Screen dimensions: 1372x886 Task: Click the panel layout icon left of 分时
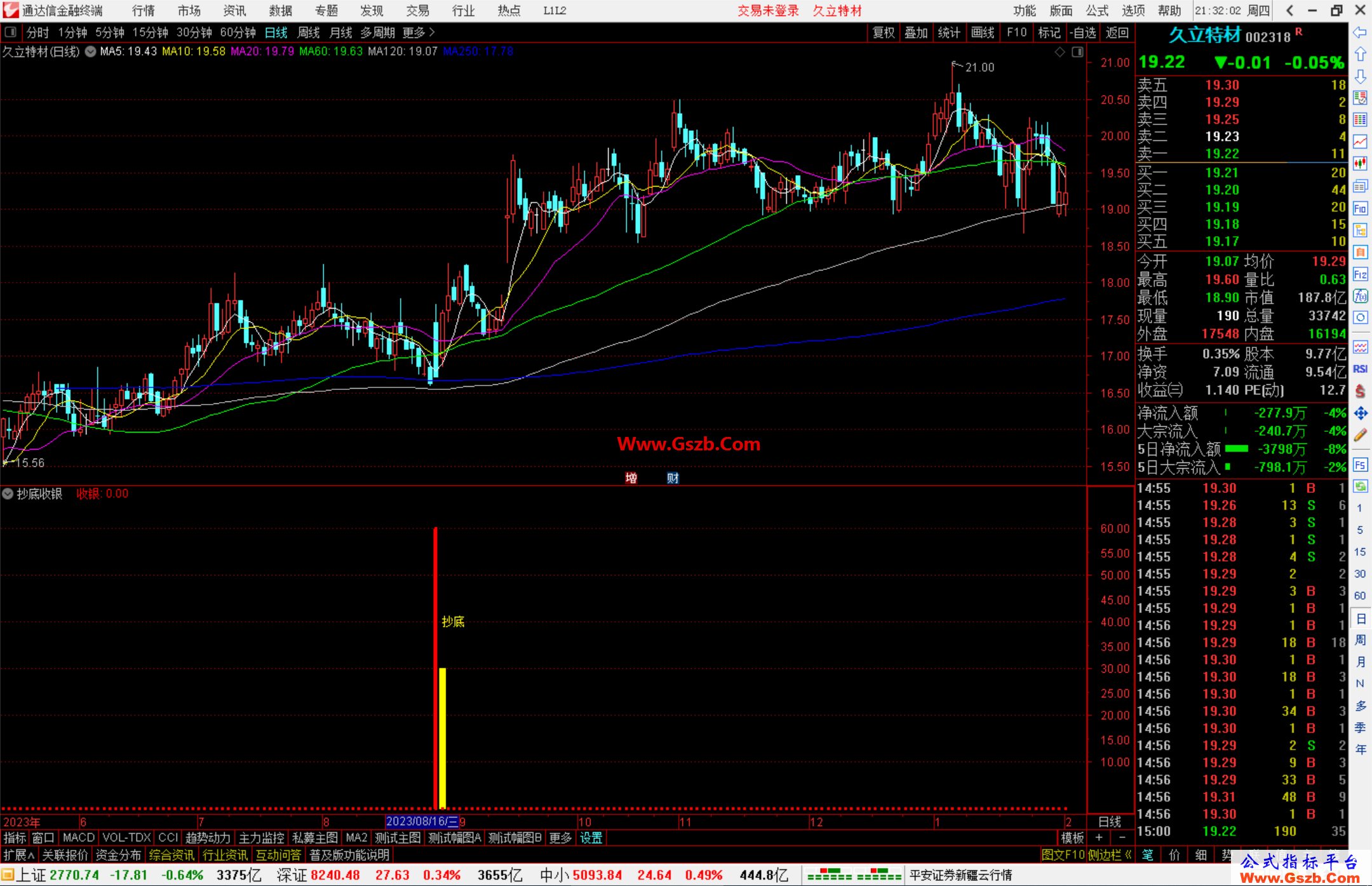(x=11, y=32)
